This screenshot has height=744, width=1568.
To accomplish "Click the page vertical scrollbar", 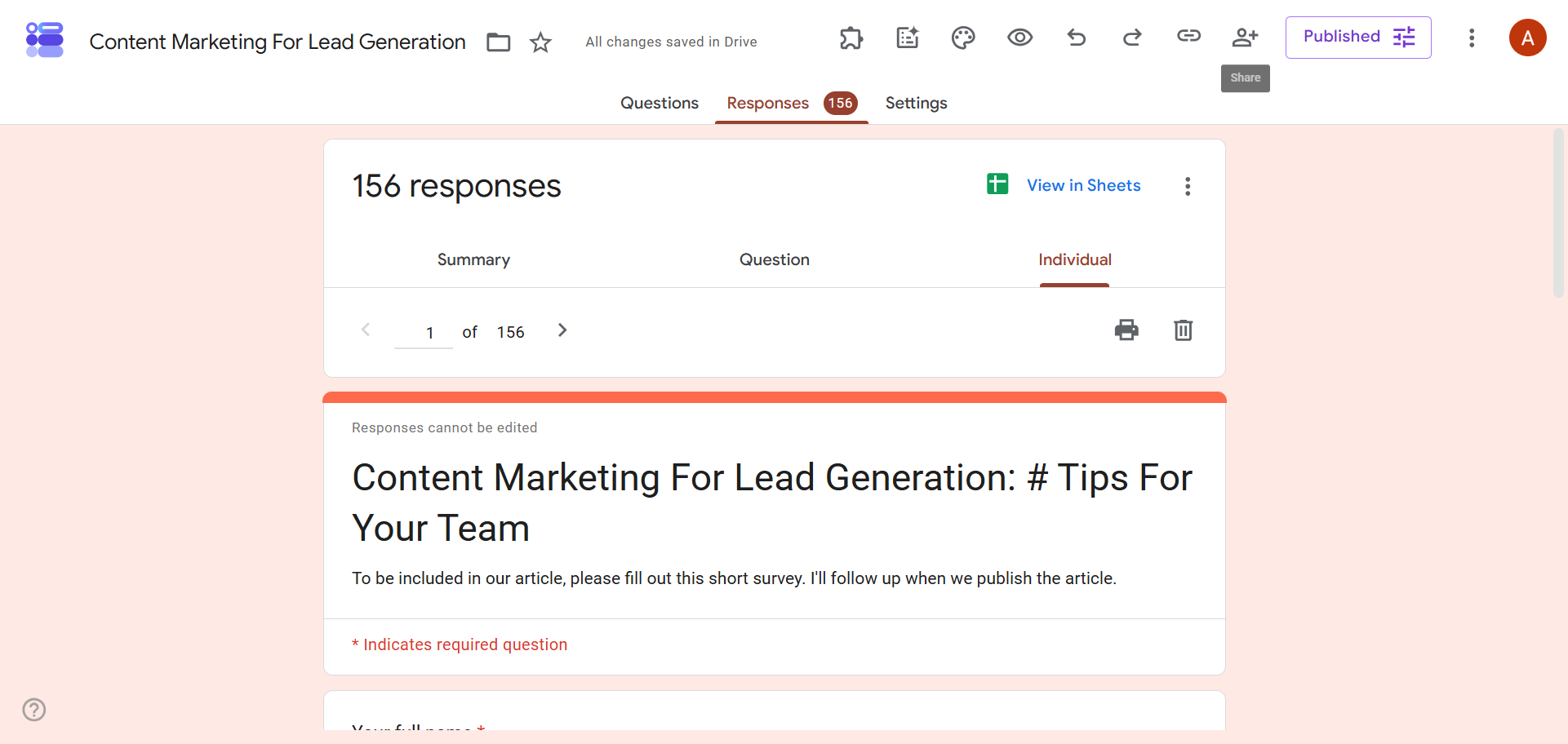I will (1558, 212).
